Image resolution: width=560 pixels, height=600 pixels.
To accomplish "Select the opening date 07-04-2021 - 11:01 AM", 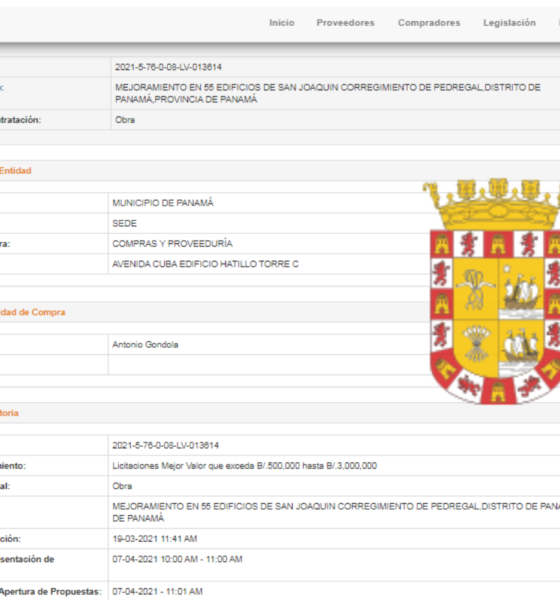I will pyautogui.click(x=157, y=592).
